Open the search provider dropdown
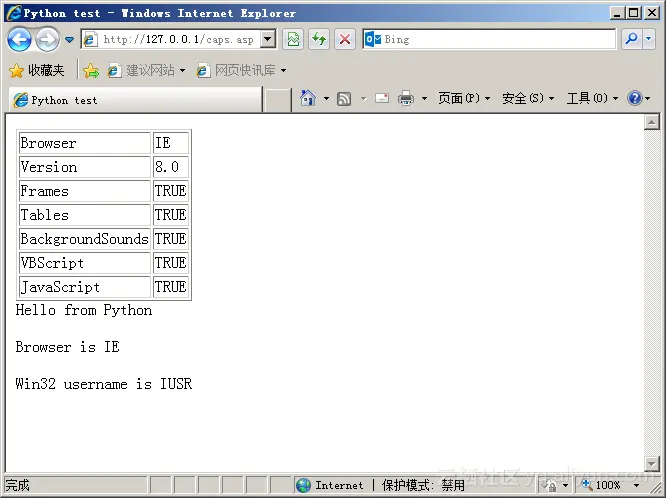This screenshot has width=666, height=498. 649,39
